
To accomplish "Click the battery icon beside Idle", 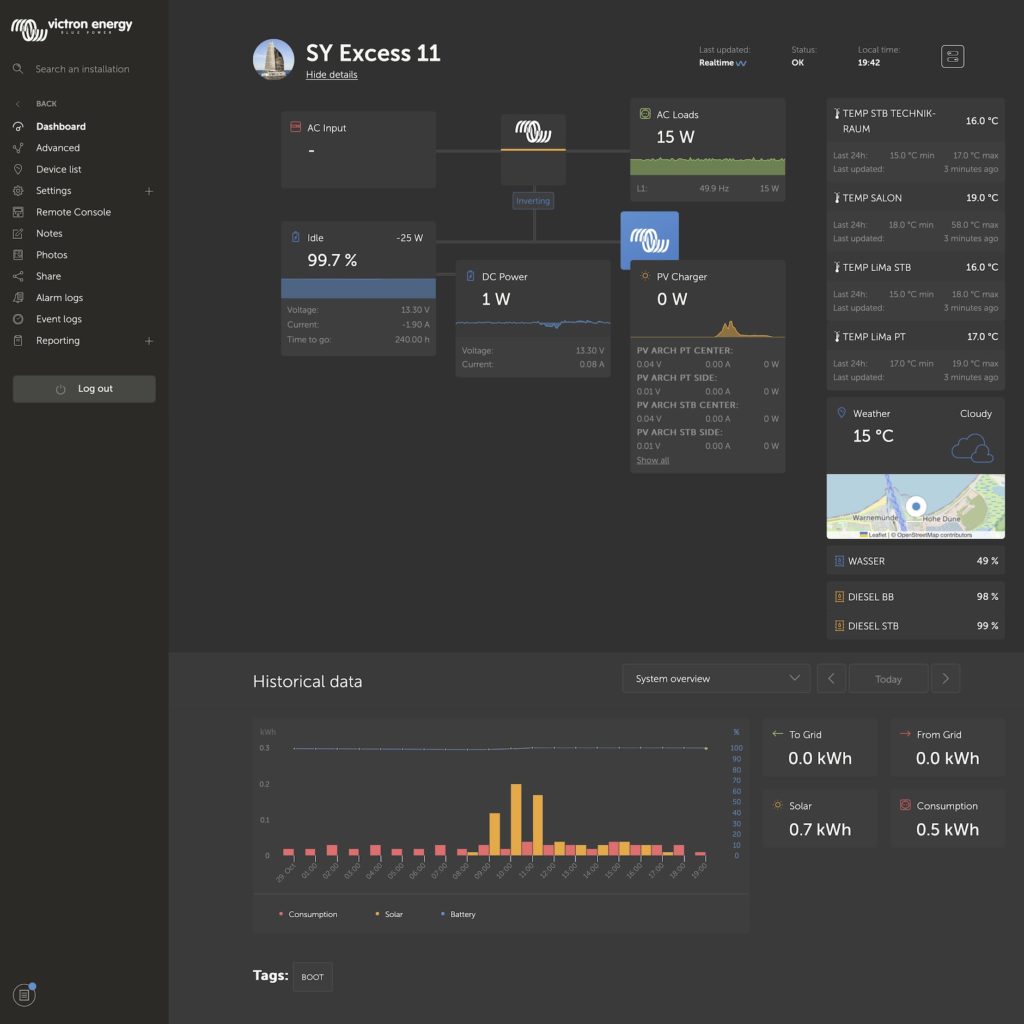I will tap(295, 237).
